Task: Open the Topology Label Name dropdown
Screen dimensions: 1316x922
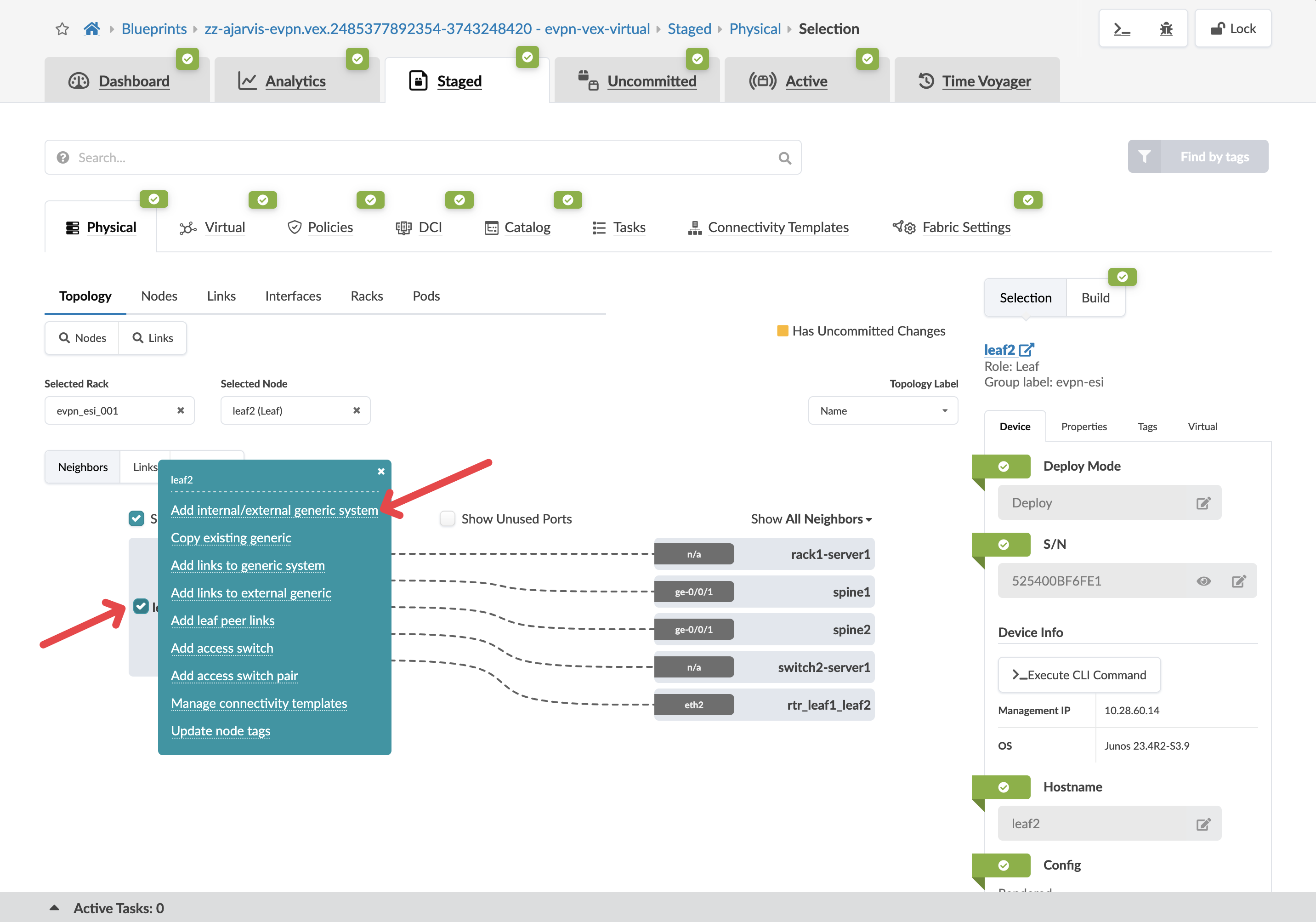Action: [x=882, y=410]
